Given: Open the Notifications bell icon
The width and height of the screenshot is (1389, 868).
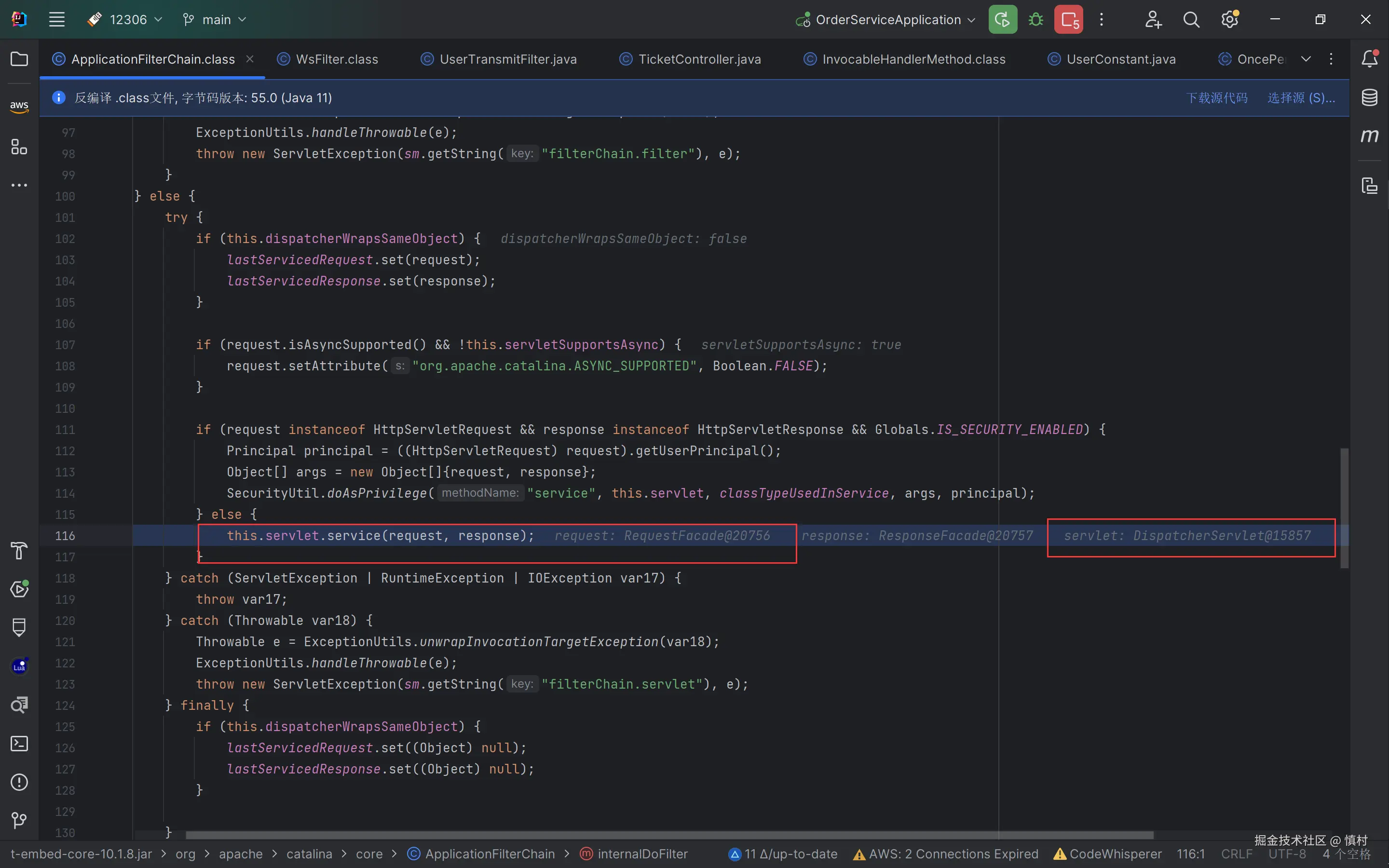Looking at the screenshot, I should click(1370, 58).
